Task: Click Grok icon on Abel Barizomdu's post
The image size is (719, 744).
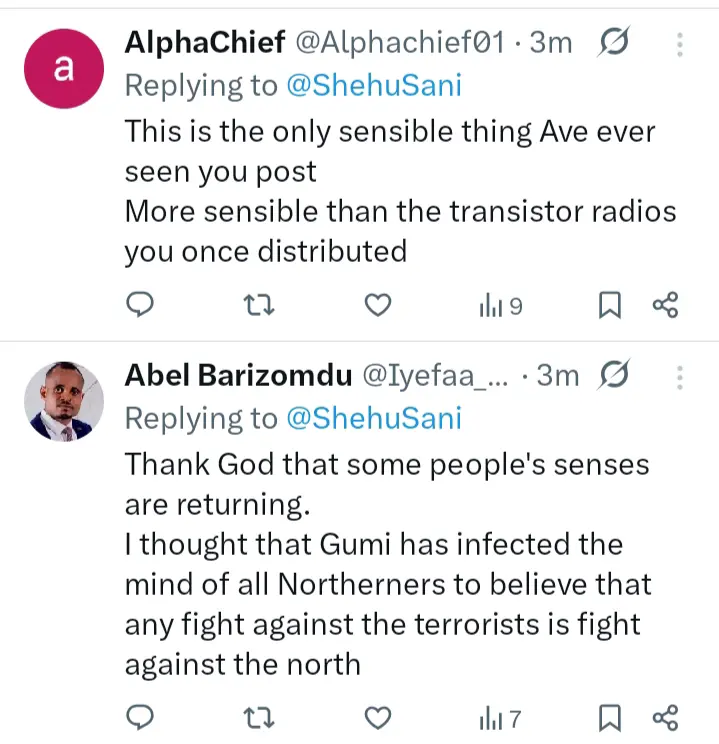Action: click(614, 376)
